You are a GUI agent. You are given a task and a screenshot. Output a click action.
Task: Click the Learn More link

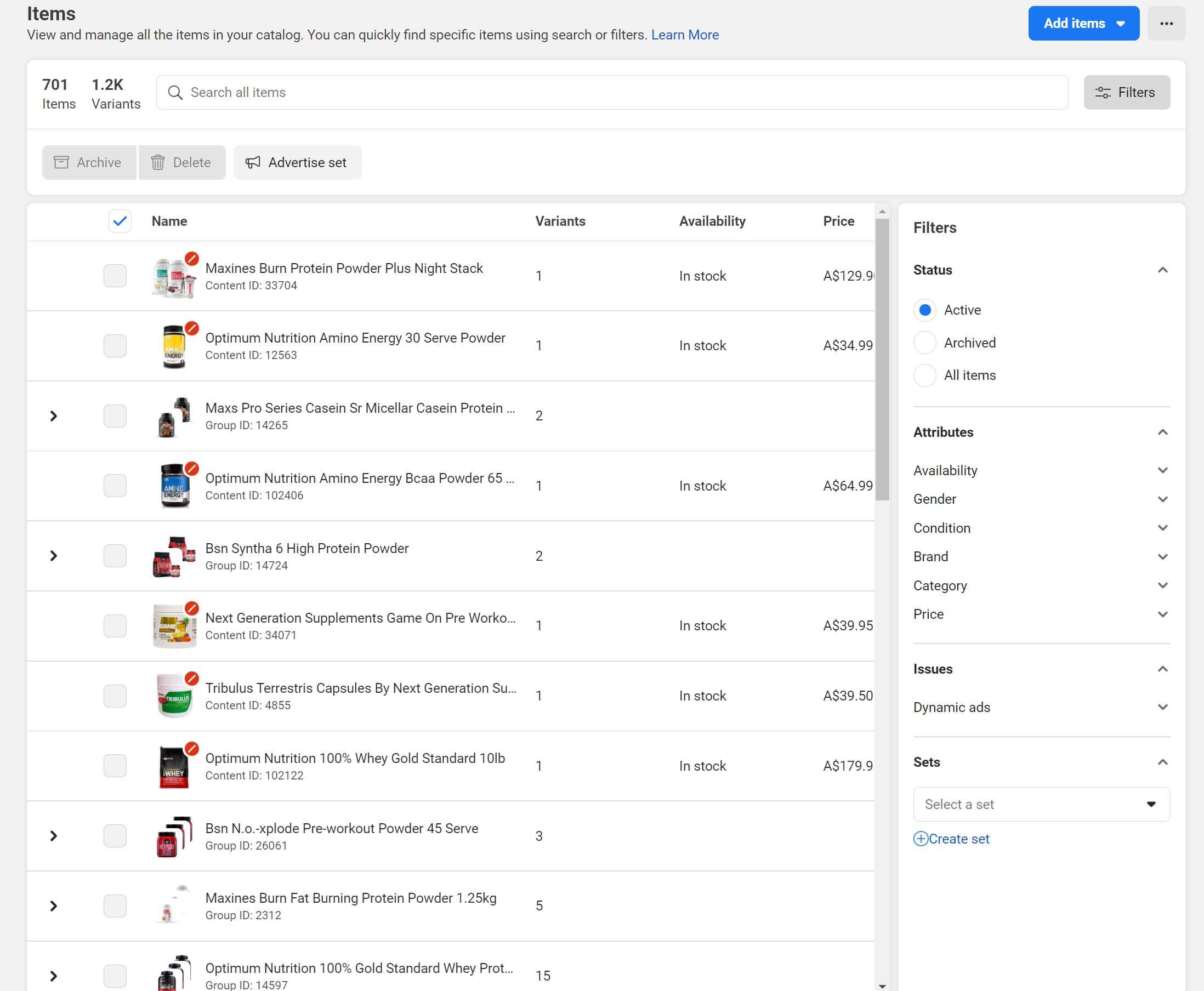click(x=685, y=35)
